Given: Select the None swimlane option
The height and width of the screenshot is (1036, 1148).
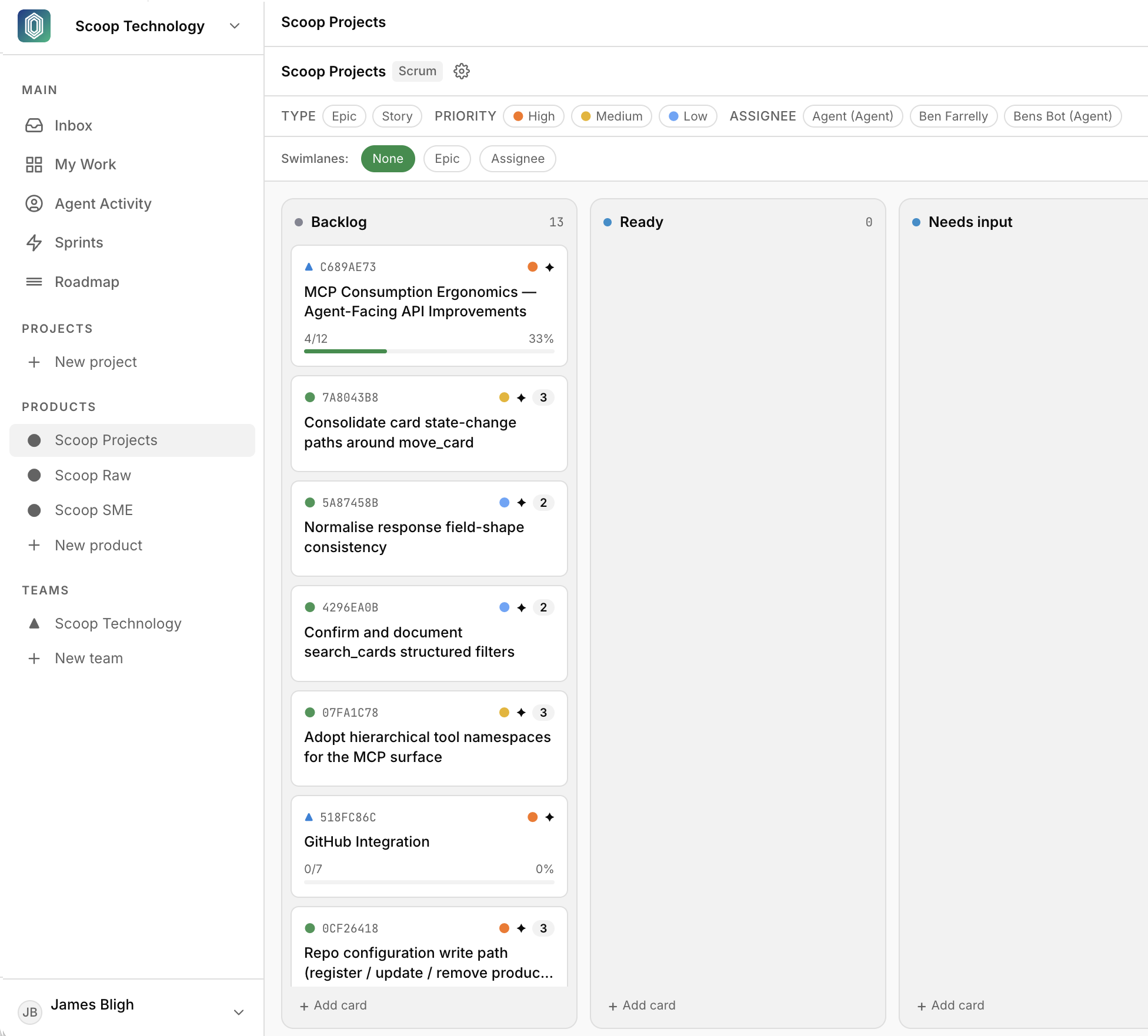Looking at the screenshot, I should click(x=388, y=159).
